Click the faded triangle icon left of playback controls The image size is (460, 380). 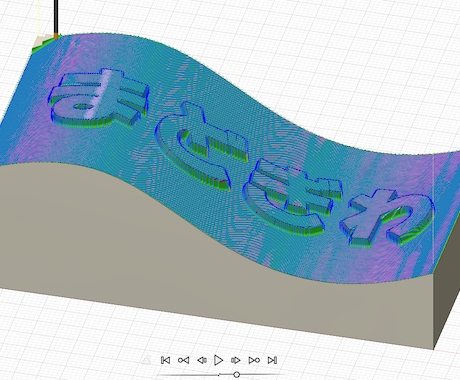click(146, 360)
